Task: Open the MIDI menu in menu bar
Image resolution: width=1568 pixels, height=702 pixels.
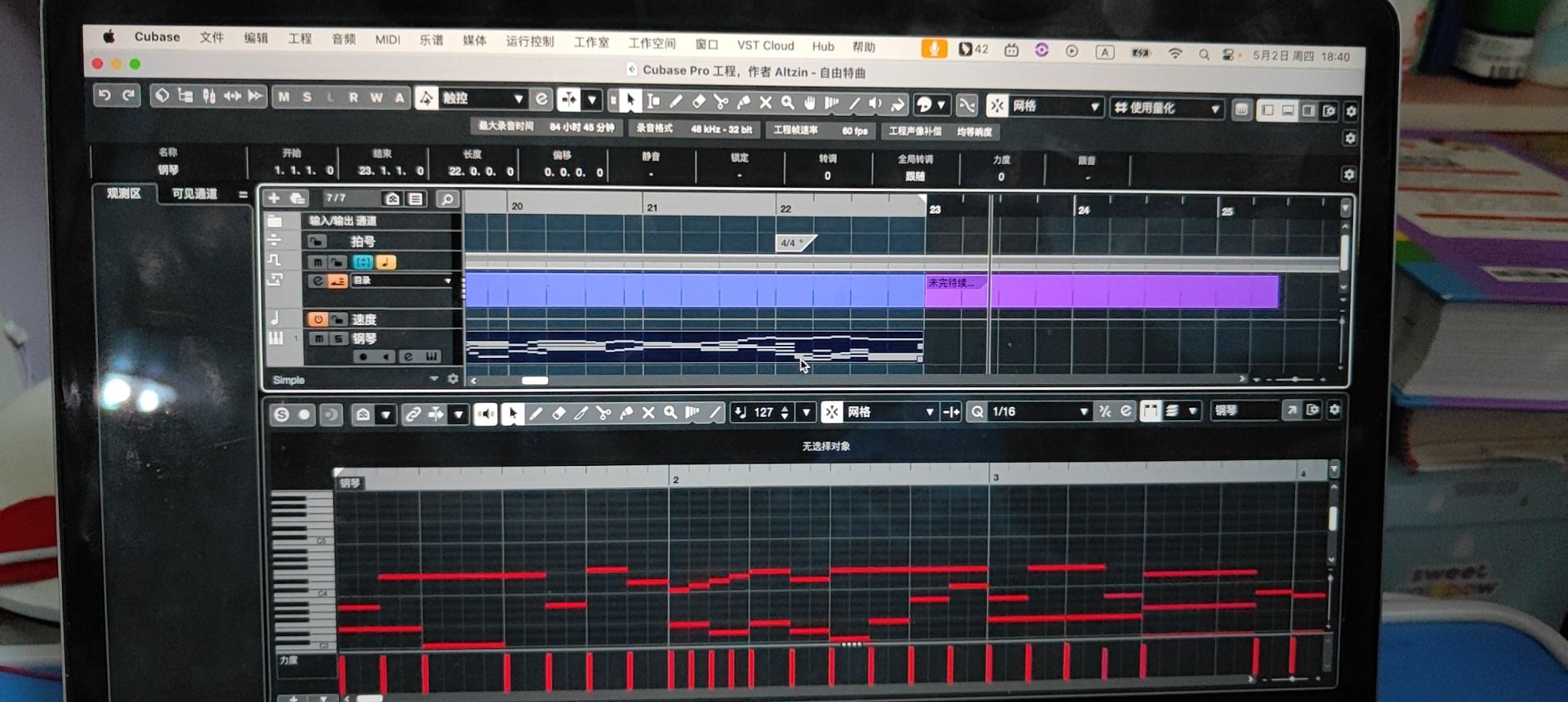Action: 387,39
